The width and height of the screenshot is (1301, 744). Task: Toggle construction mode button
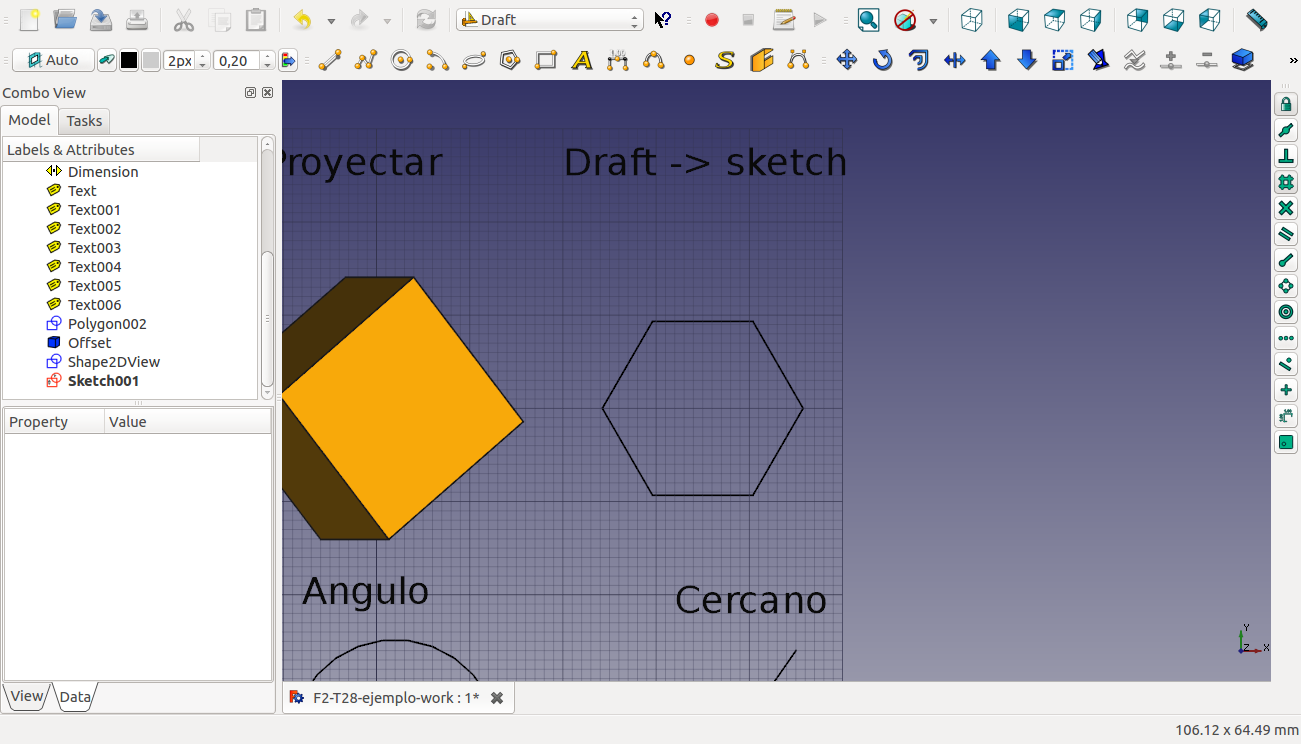coord(107,61)
